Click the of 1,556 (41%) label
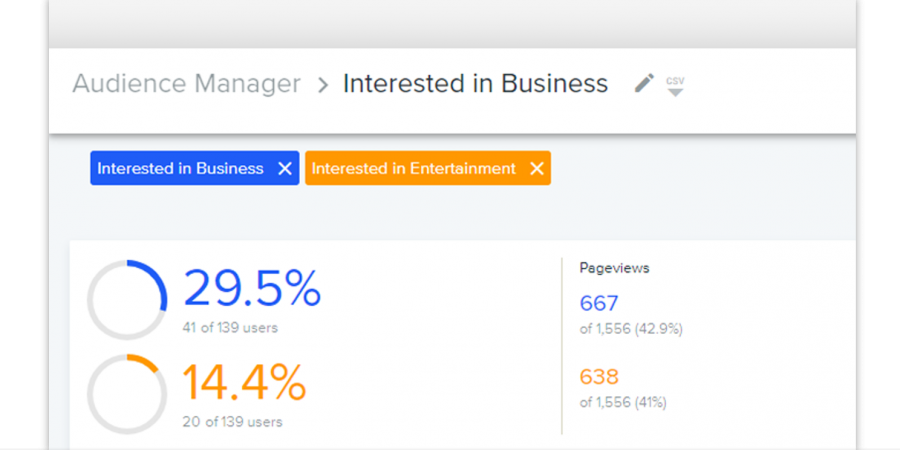The height and width of the screenshot is (450, 900). coord(623,402)
